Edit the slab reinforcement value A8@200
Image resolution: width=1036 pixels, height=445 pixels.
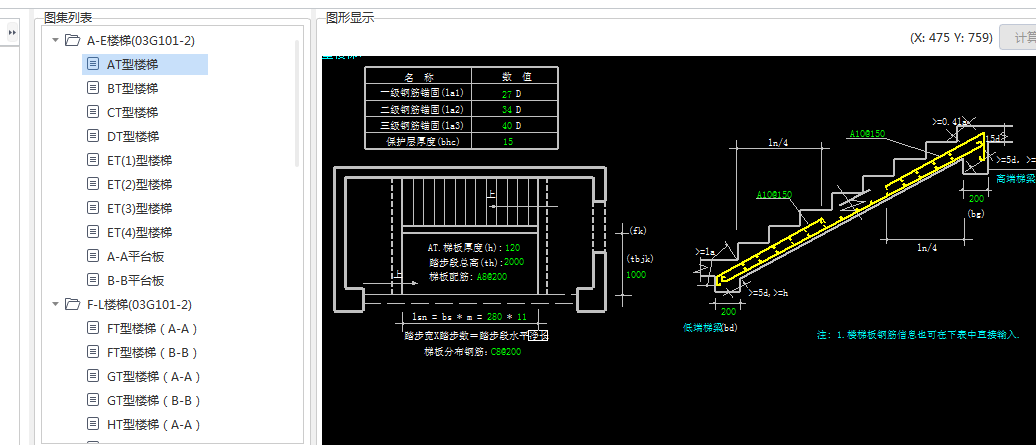click(x=492, y=277)
